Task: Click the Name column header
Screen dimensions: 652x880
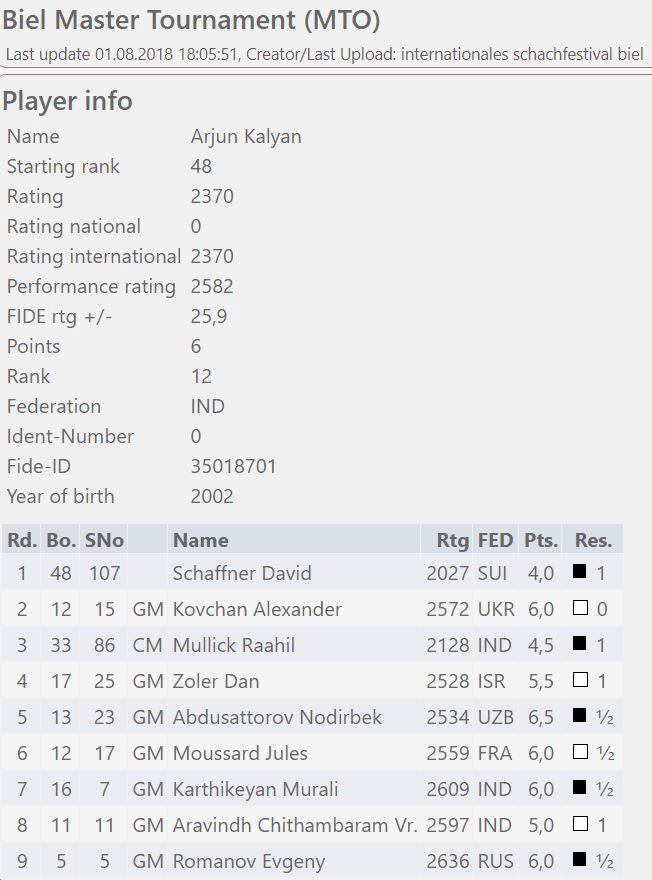Action: coord(200,540)
